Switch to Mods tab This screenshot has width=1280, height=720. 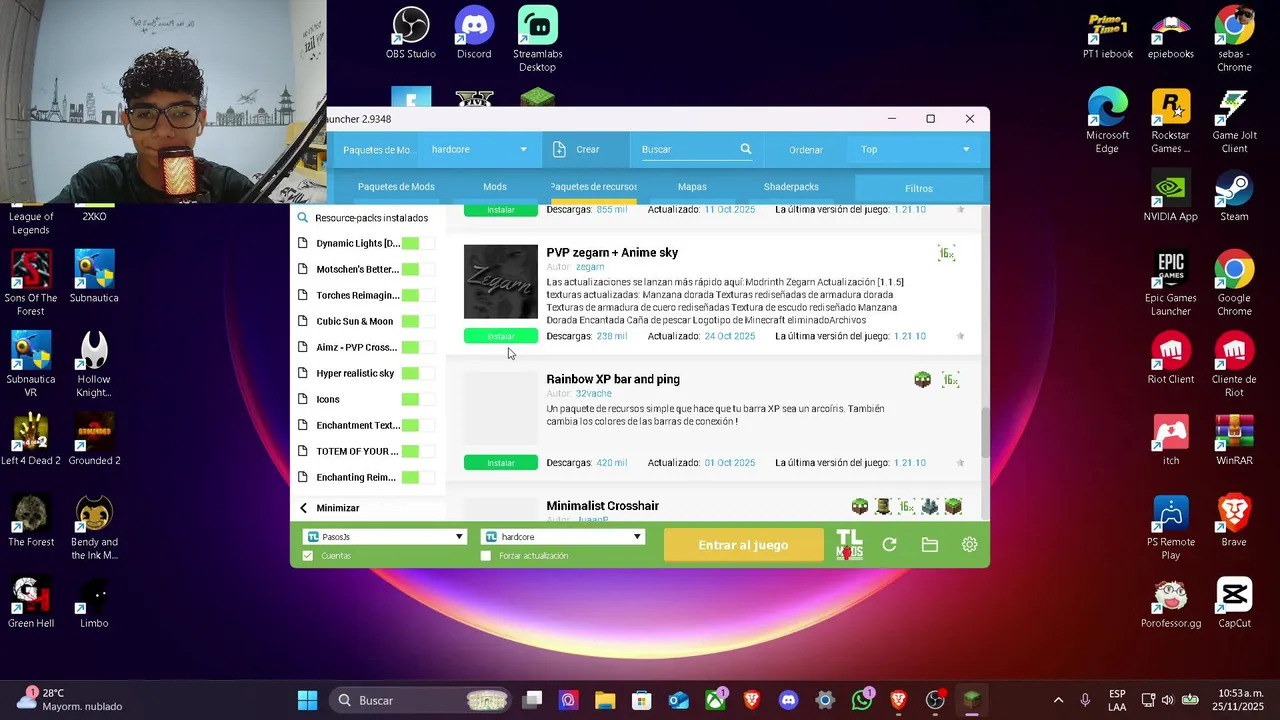pyautogui.click(x=495, y=187)
